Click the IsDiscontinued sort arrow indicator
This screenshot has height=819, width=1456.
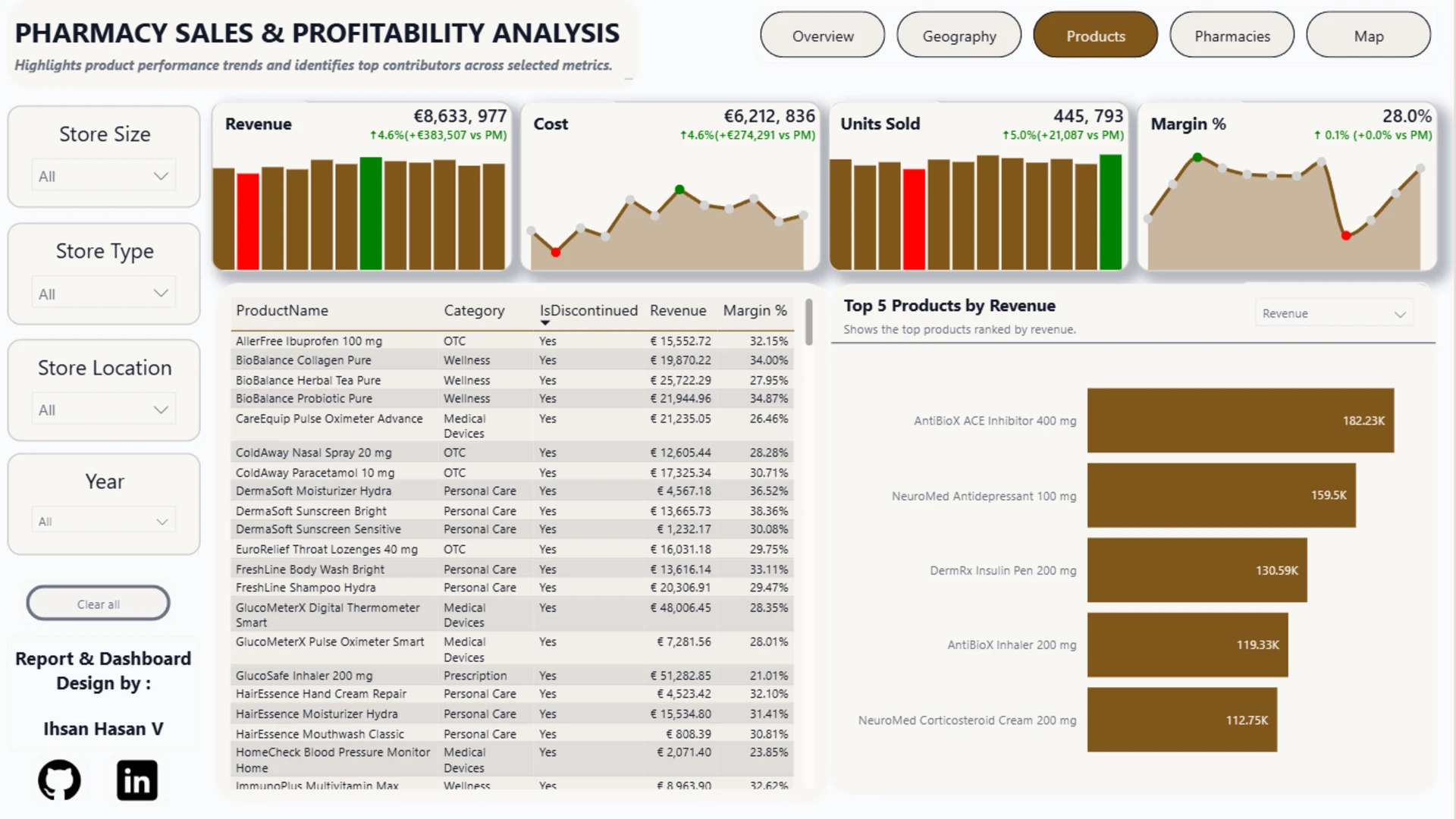tap(544, 323)
